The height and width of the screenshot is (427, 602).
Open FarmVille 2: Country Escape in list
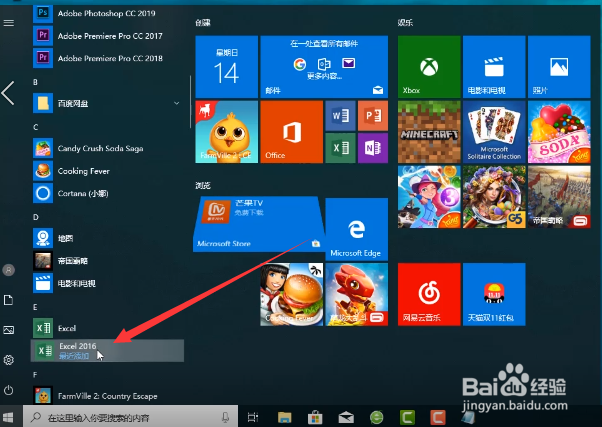click(x=108, y=396)
